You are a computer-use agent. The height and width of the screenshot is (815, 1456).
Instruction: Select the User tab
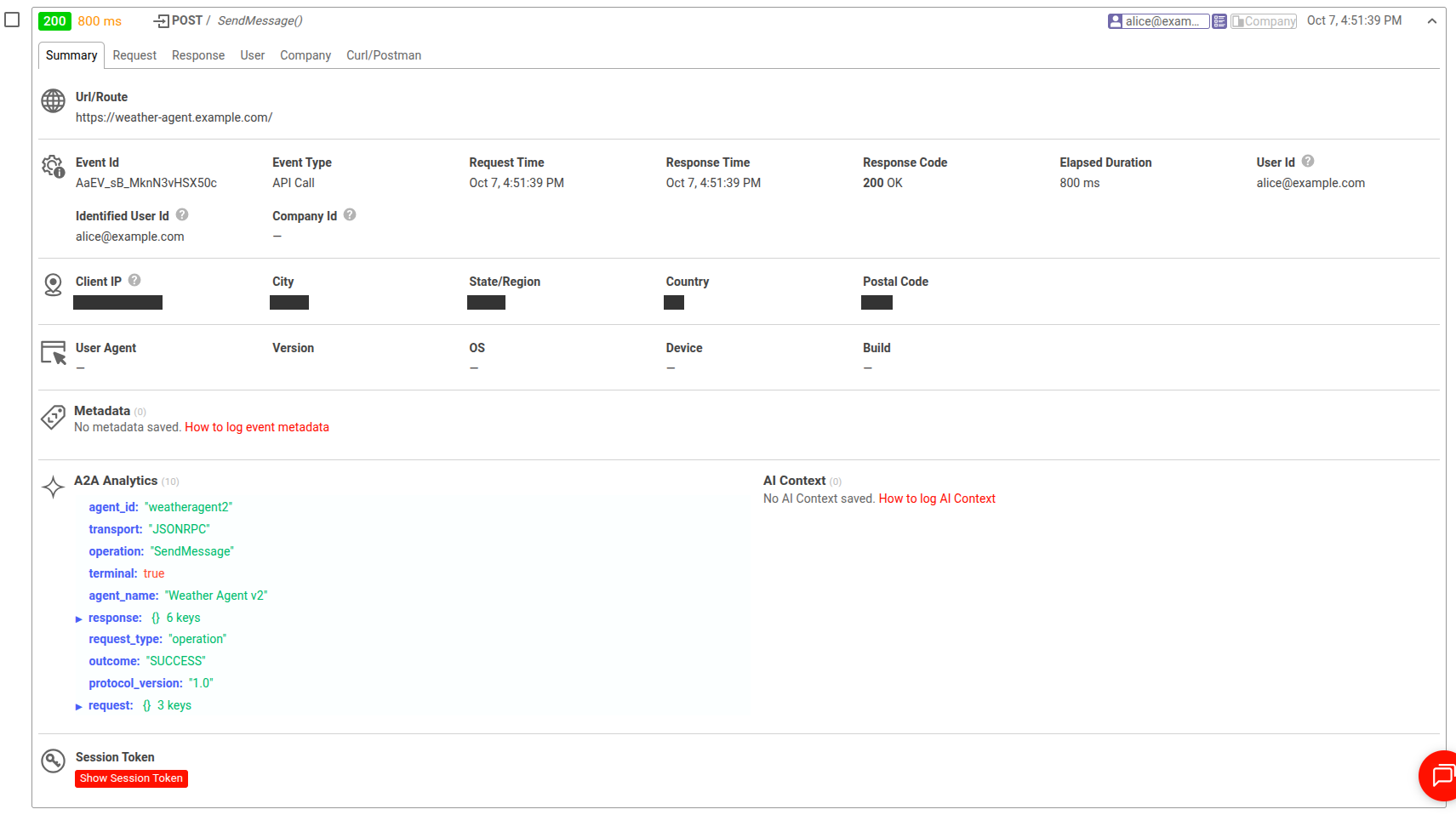[x=253, y=55]
